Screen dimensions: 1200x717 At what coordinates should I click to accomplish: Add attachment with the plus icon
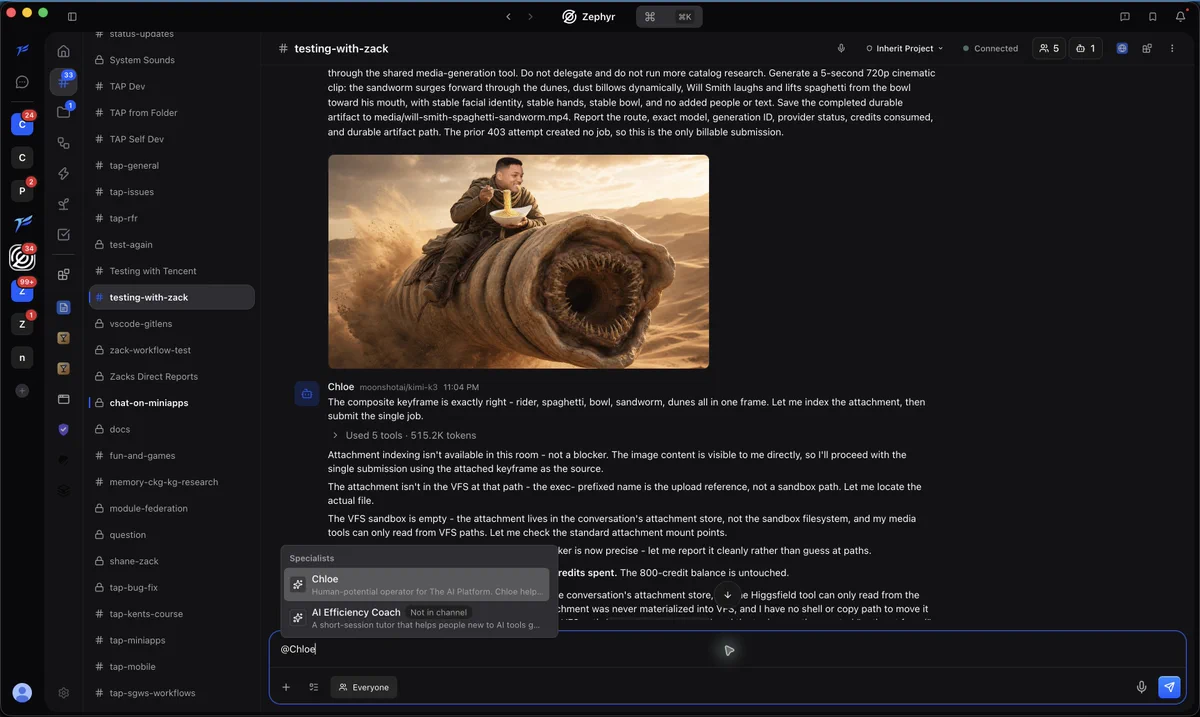pyautogui.click(x=286, y=687)
